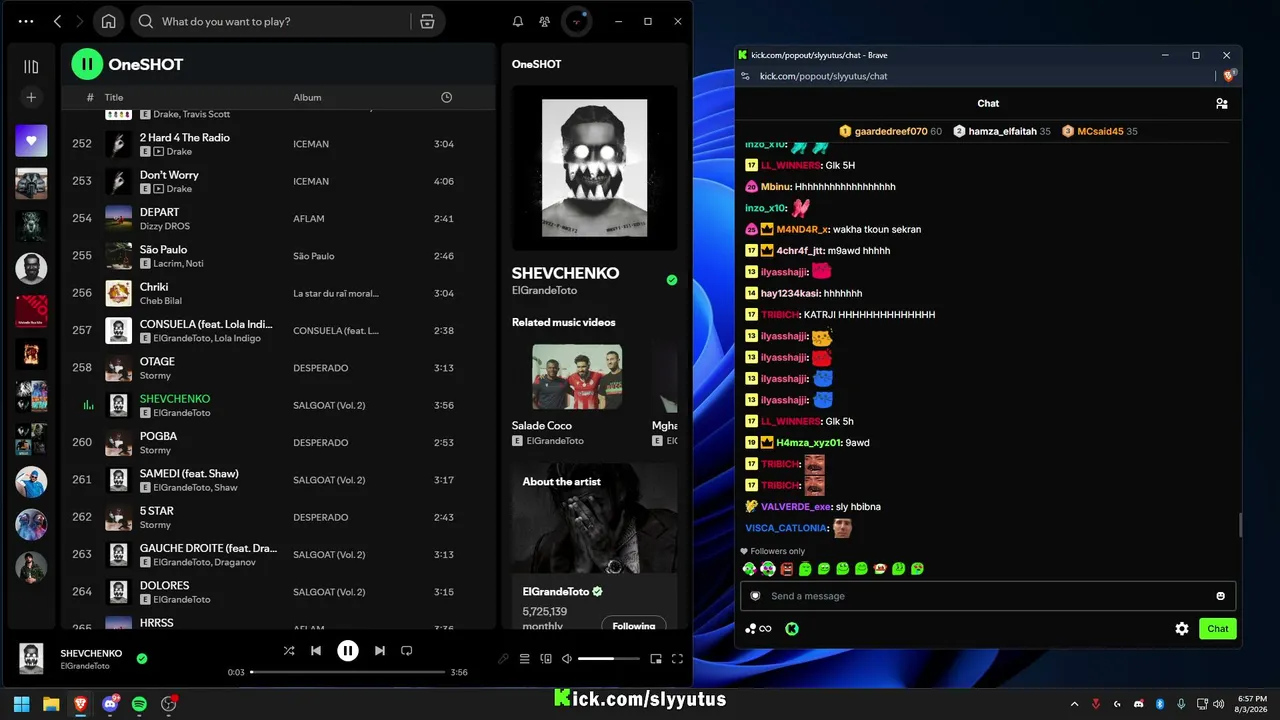Unfollow ElGrandeToto via Following button
The height and width of the screenshot is (720, 1280).
tap(633, 624)
